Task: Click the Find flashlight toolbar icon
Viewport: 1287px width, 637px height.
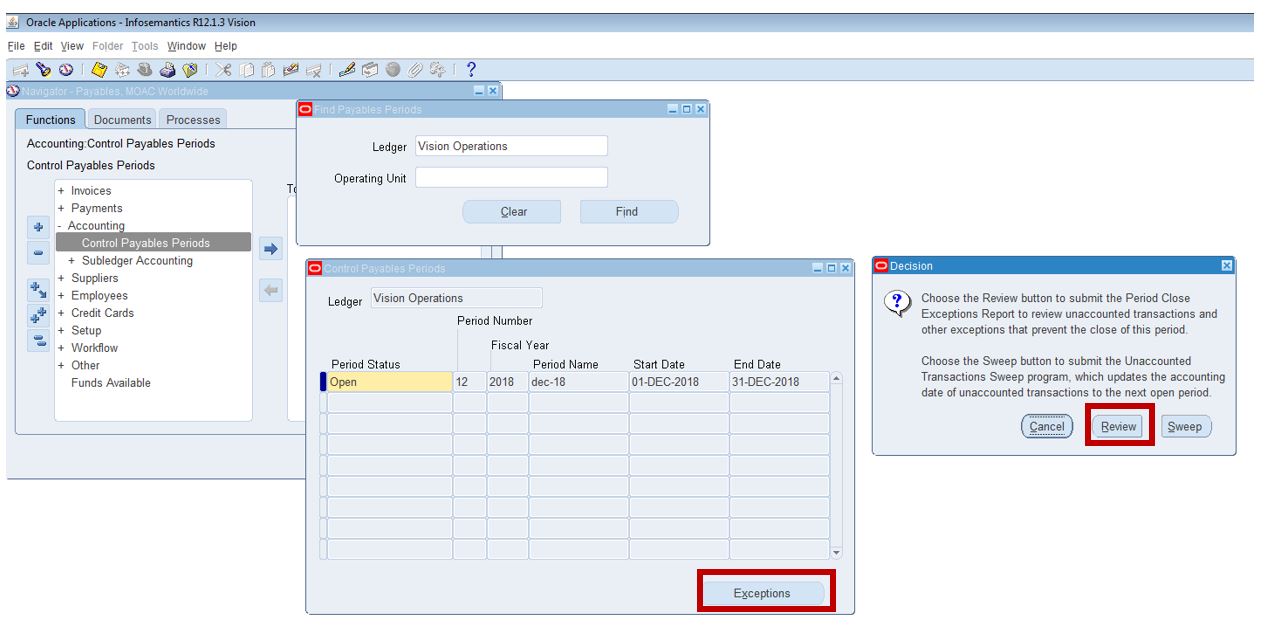Action: 43,70
